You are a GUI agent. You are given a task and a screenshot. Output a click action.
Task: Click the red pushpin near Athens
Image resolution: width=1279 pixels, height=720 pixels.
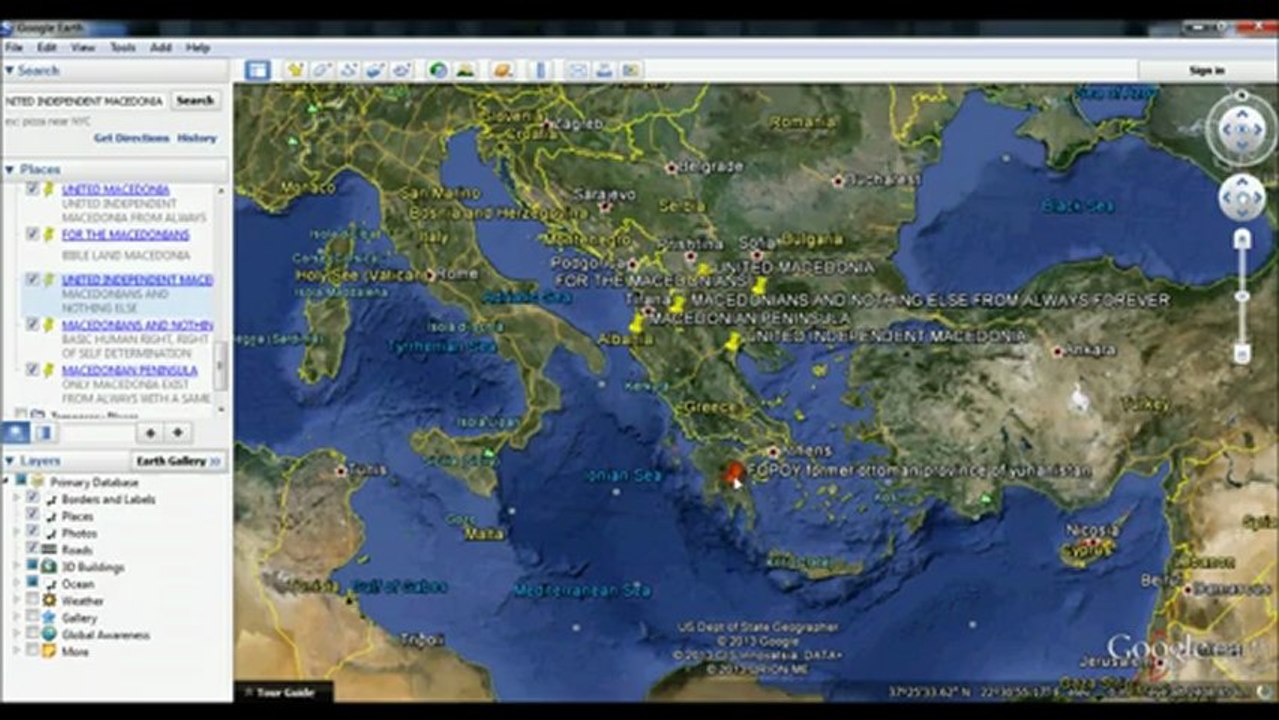(735, 472)
